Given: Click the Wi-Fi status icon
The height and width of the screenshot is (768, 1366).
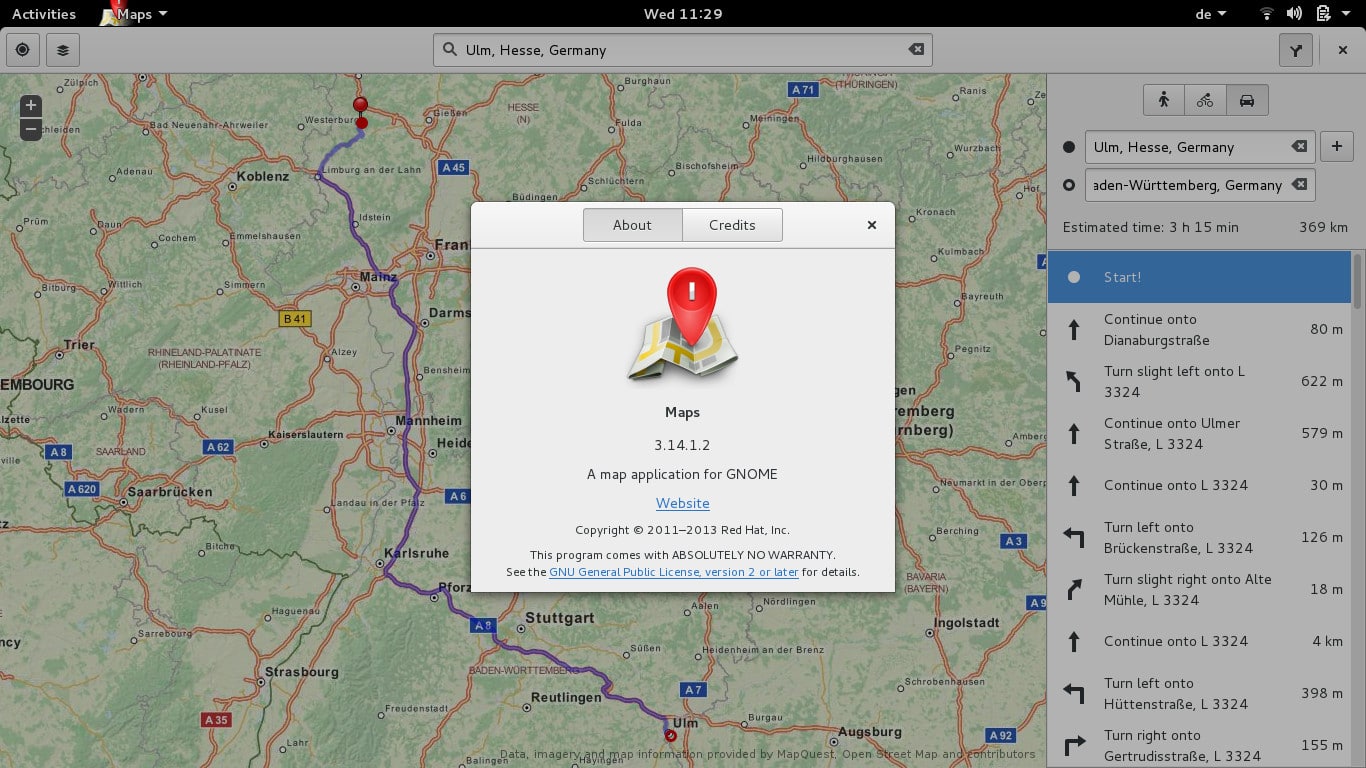Looking at the screenshot, I should (x=1267, y=14).
